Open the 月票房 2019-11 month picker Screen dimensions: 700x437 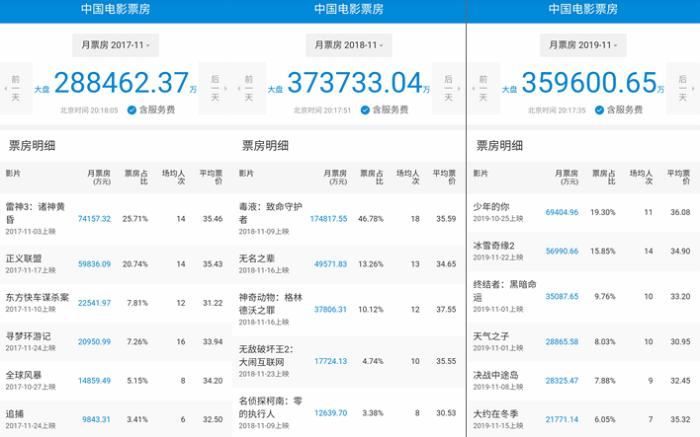pyautogui.click(x=584, y=46)
